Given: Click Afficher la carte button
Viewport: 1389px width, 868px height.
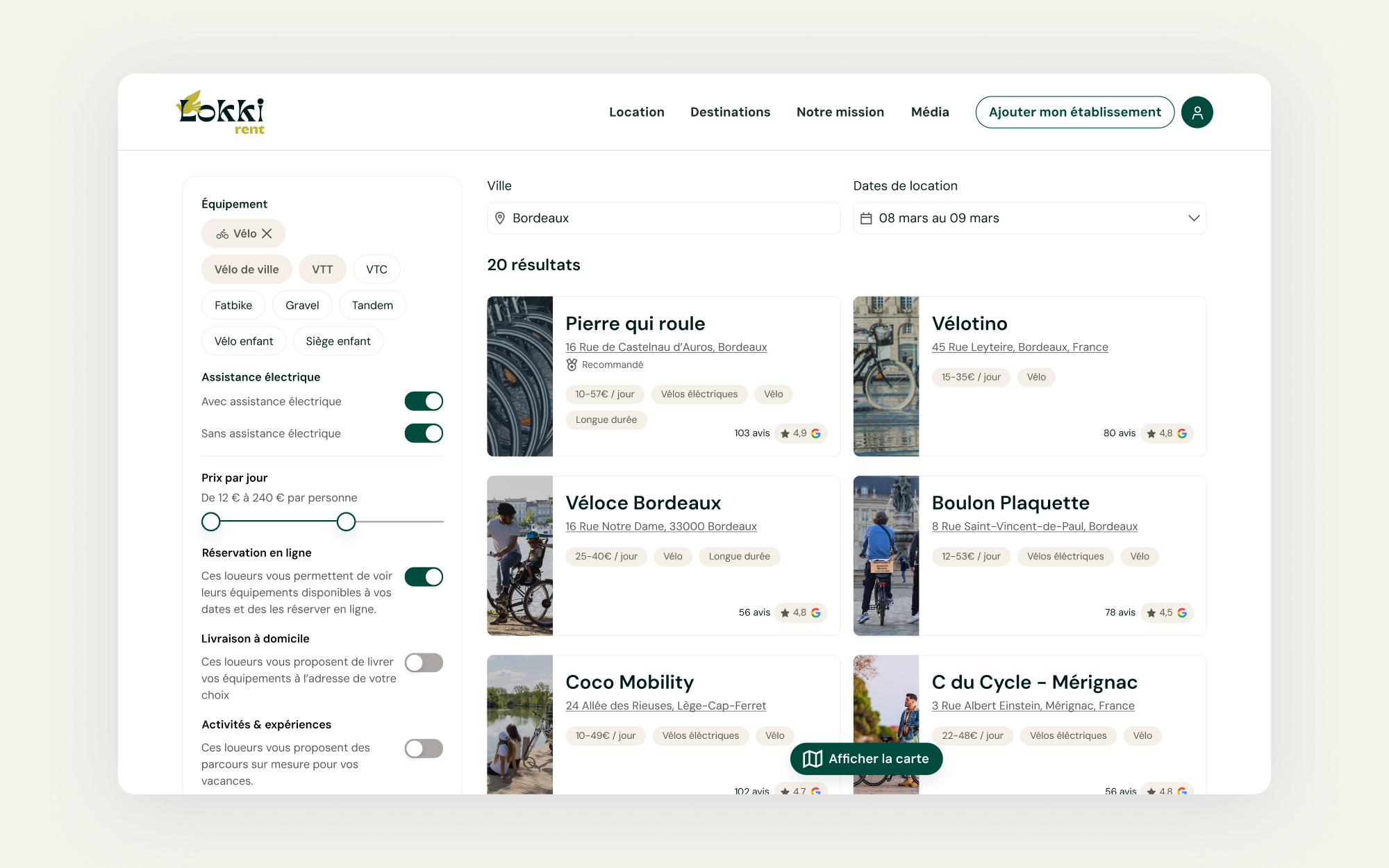Looking at the screenshot, I should (866, 759).
